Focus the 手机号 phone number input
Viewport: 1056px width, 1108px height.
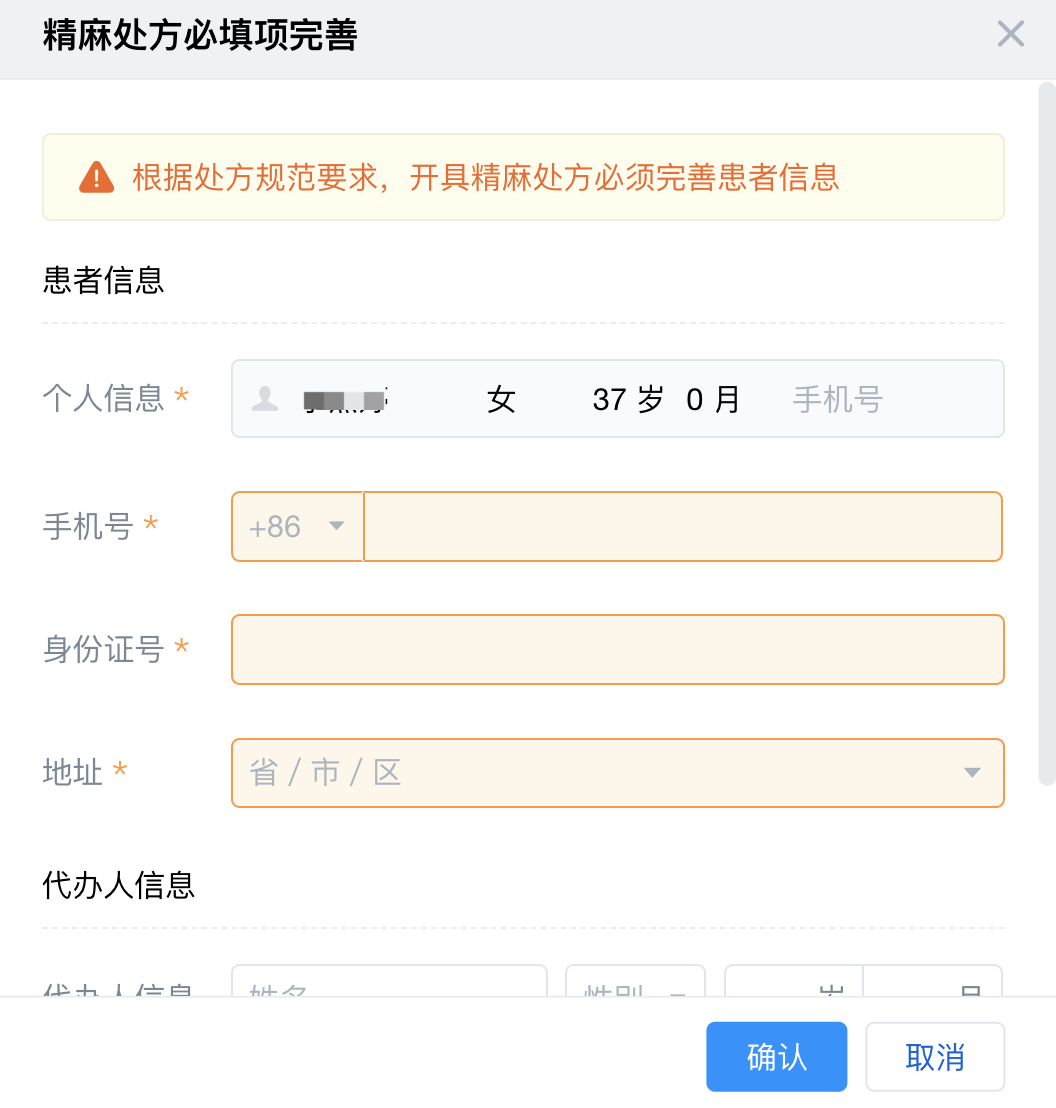[x=682, y=526]
